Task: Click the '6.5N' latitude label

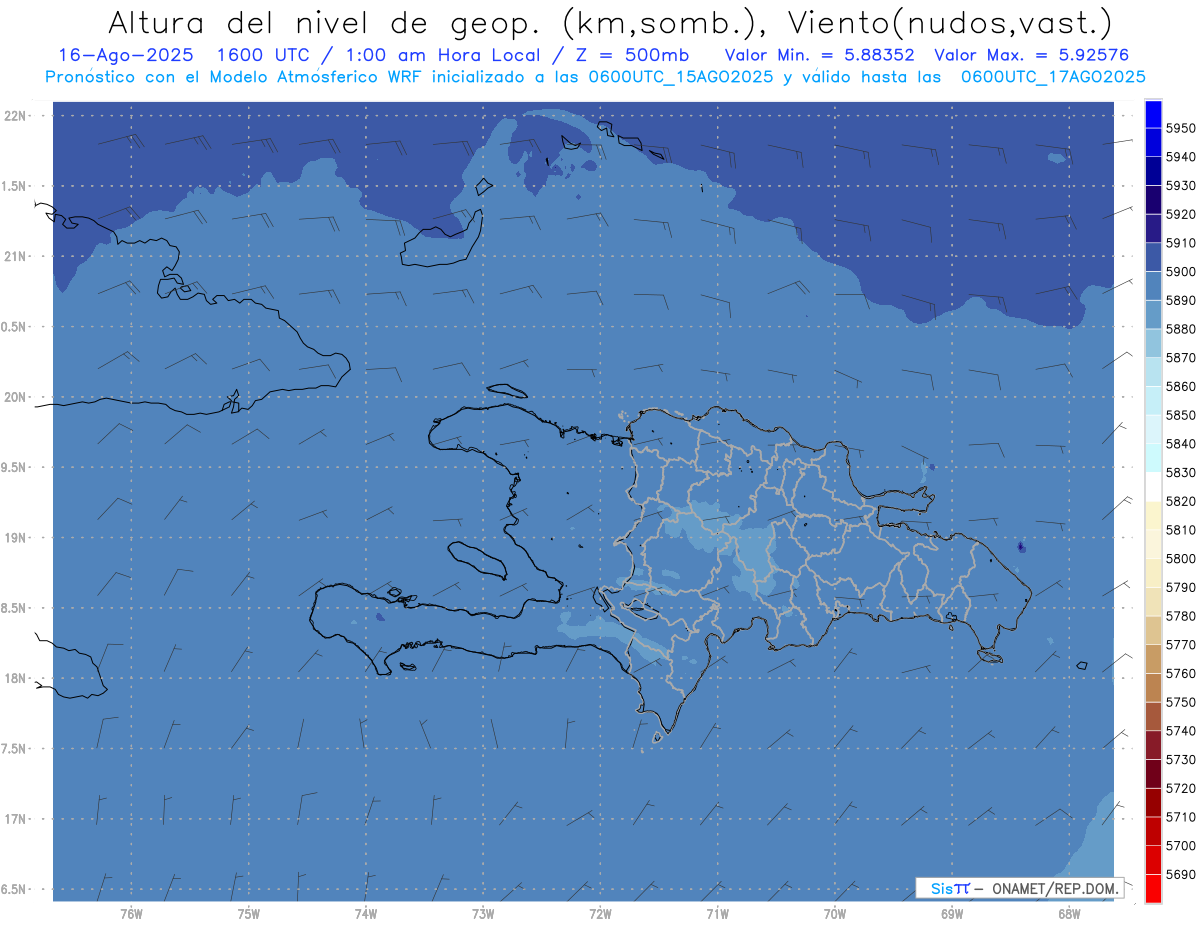Action: point(15,890)
